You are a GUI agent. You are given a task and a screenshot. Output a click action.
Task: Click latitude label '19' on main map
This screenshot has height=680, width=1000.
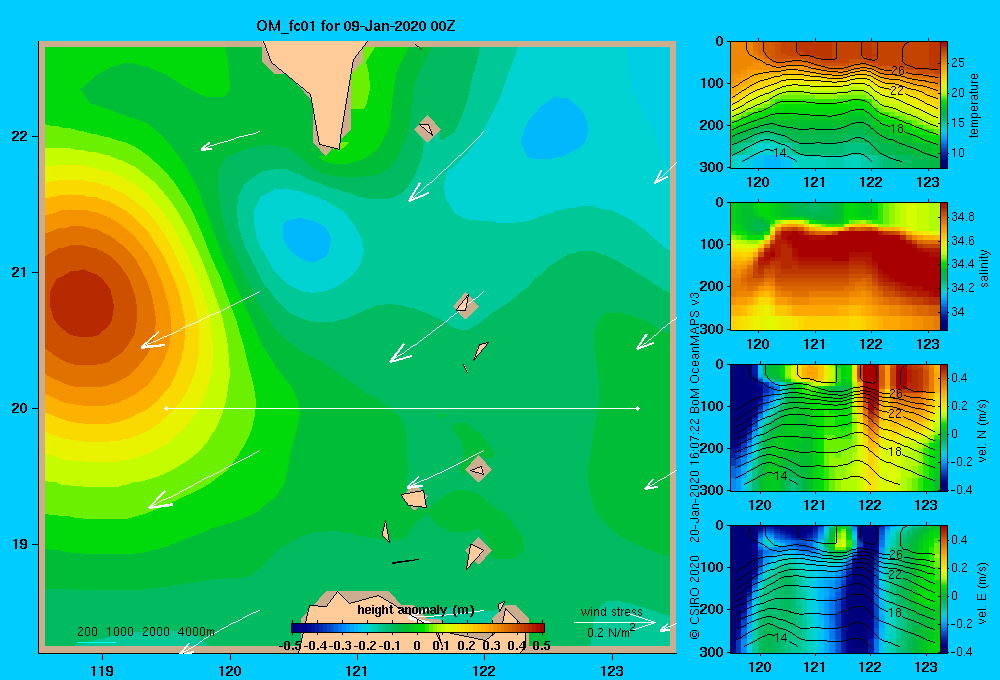coord(19,544)
